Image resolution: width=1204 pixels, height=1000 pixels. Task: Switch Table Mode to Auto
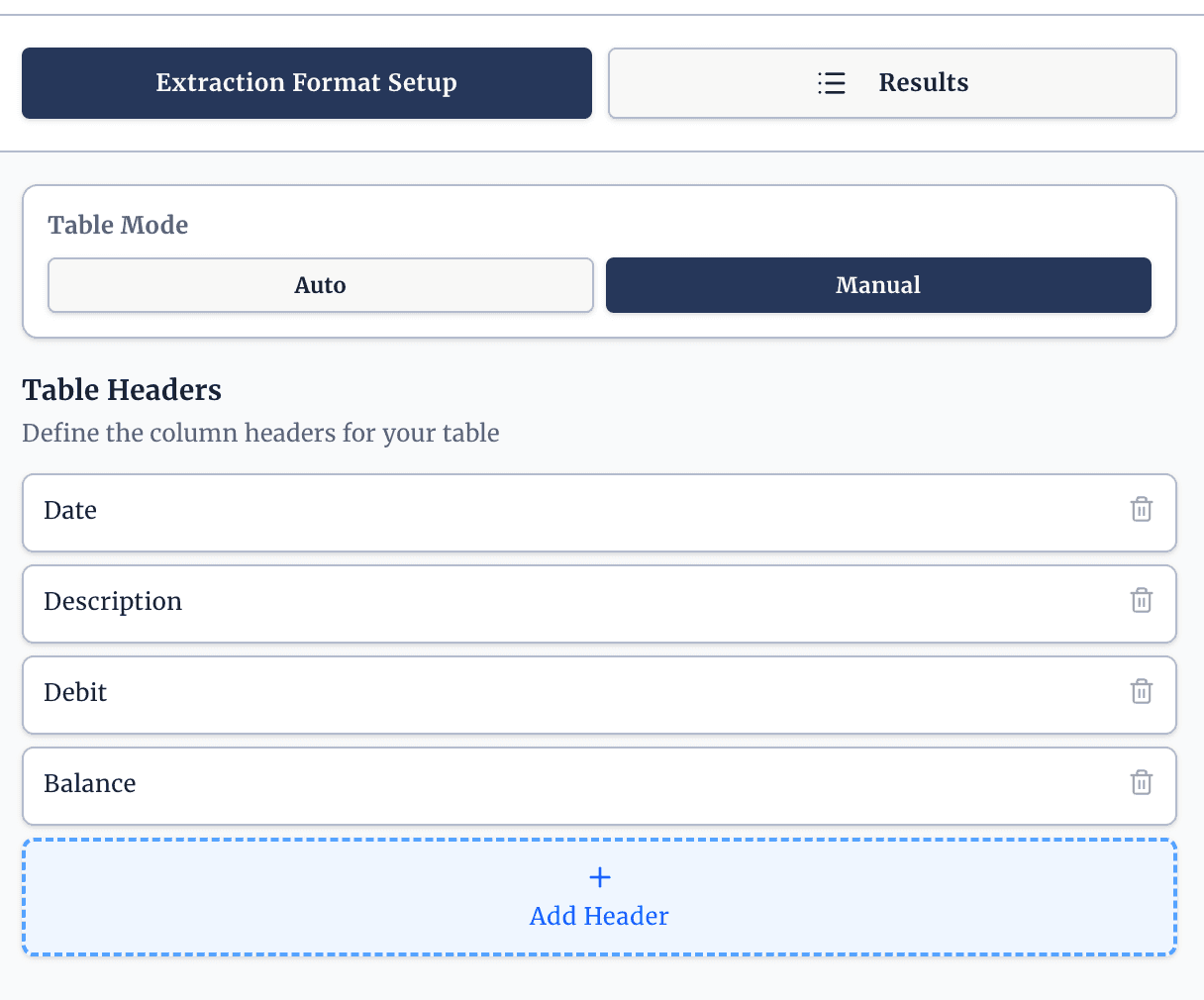pos(320,285)
